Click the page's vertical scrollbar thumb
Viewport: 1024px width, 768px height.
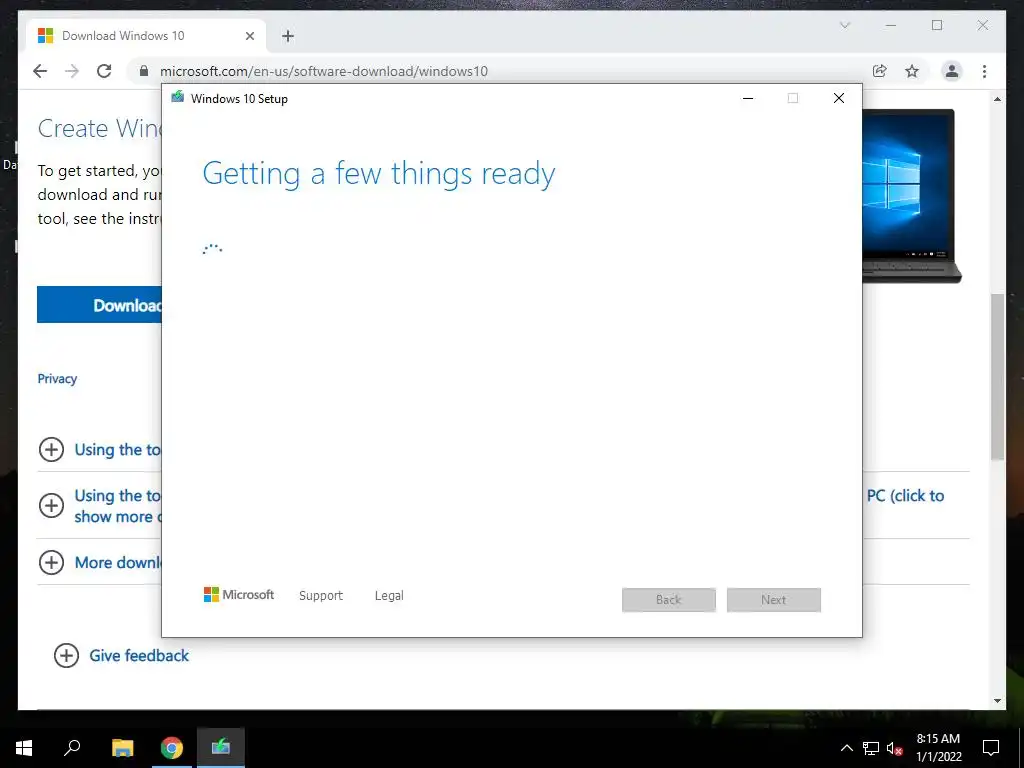[x=997, y=377]
